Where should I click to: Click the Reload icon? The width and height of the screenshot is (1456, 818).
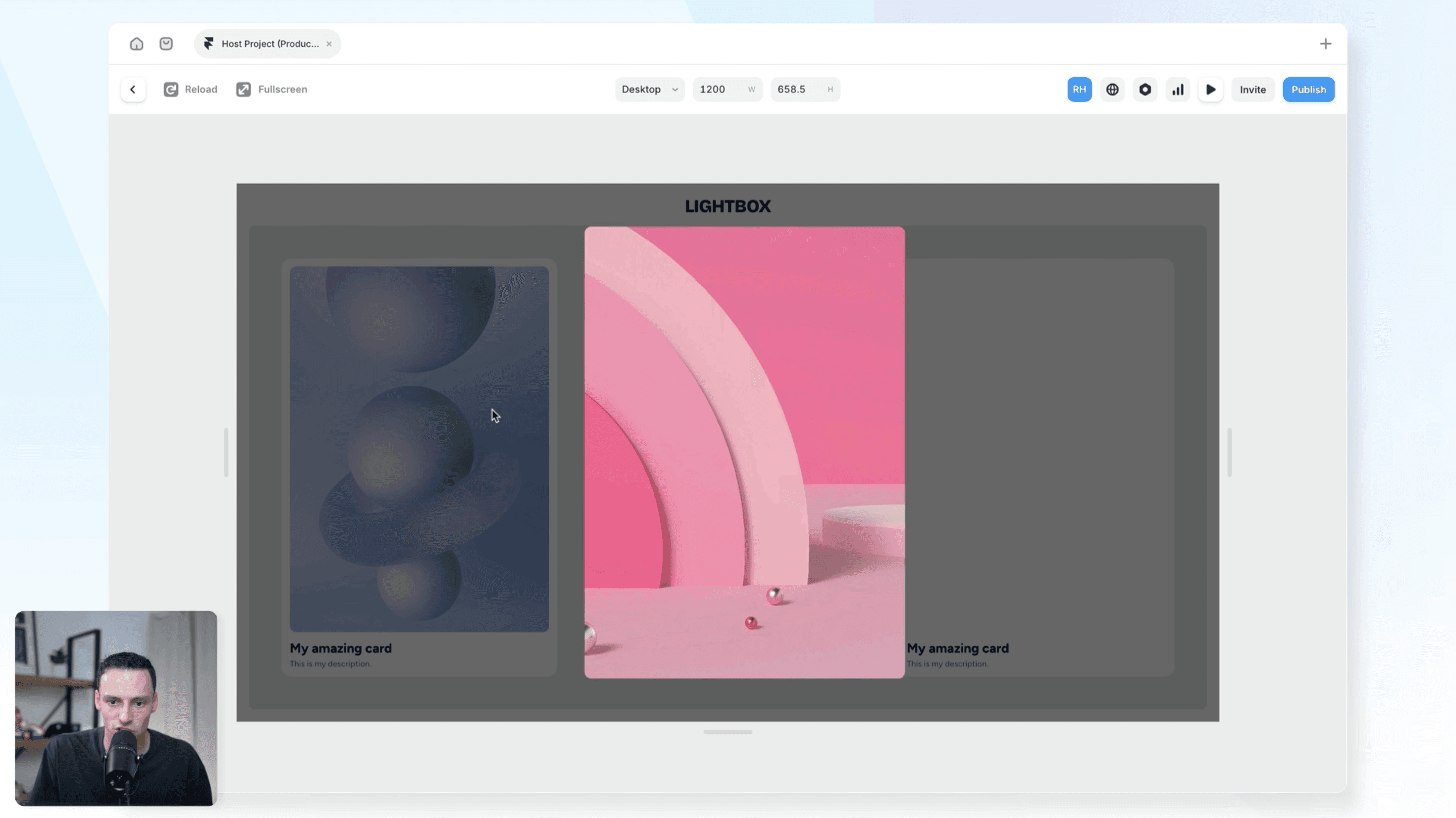click(x=171, y=89)
